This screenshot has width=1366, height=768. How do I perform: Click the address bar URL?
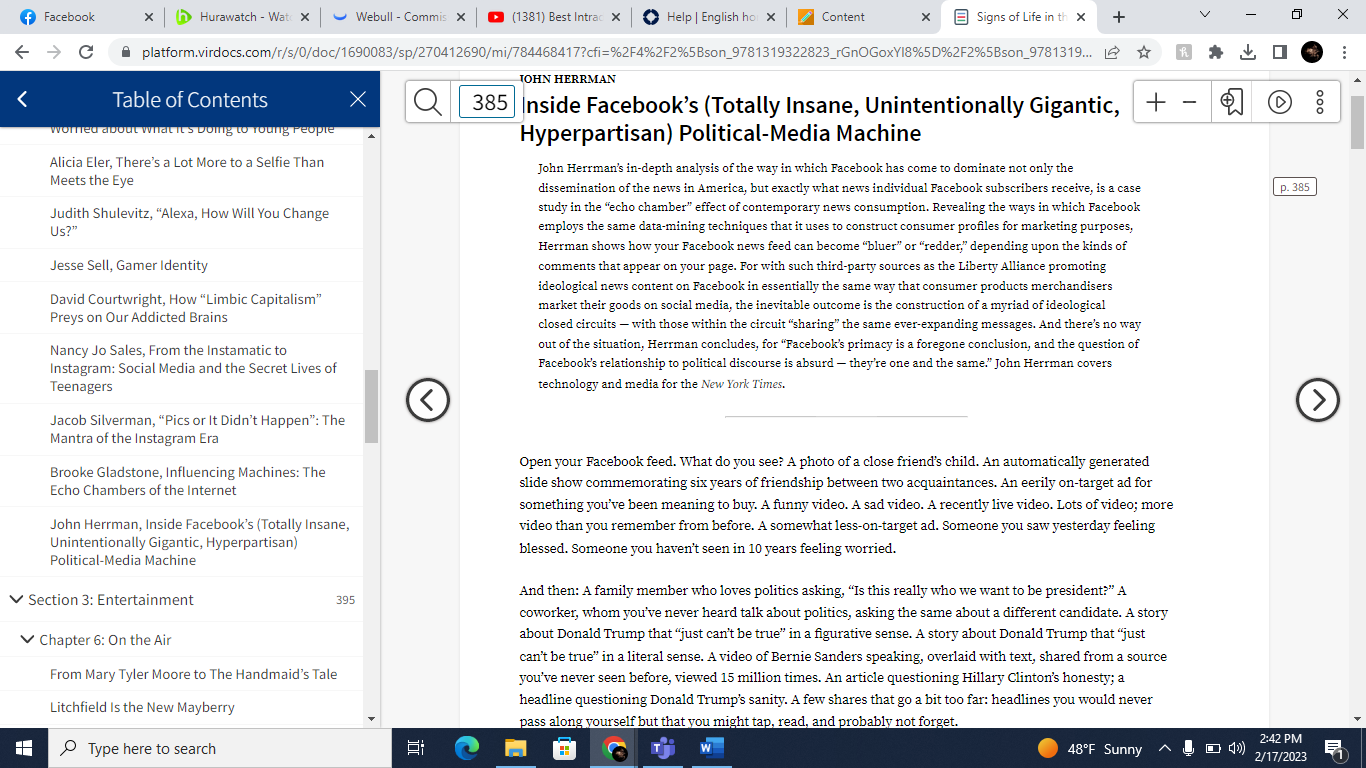click(617, 52)
